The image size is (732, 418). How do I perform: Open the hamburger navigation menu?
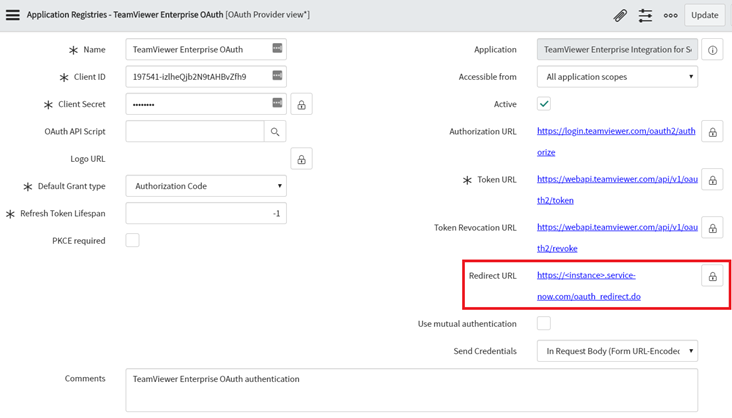(x=13, y=15)
